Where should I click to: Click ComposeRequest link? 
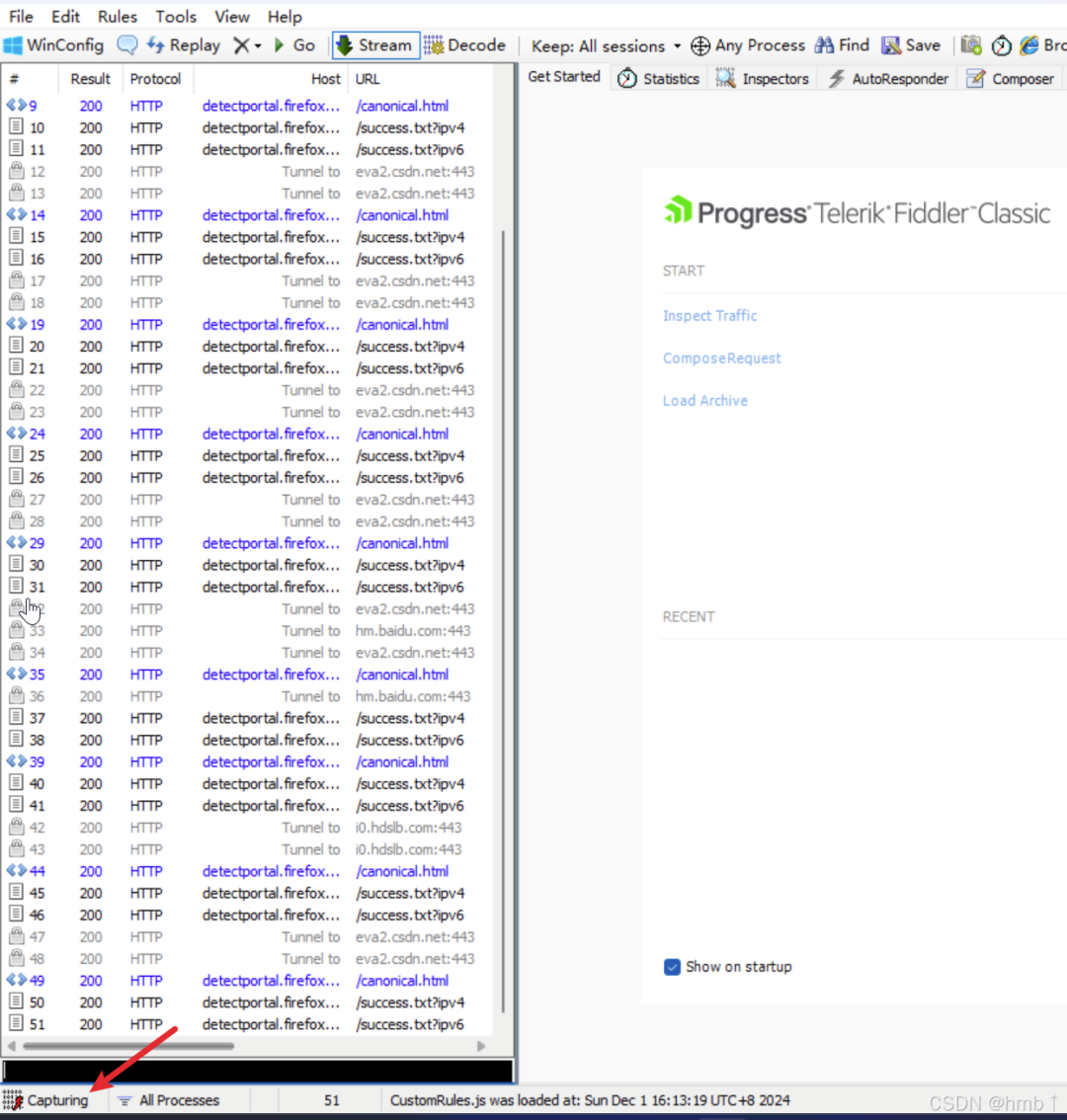[722, 358]
